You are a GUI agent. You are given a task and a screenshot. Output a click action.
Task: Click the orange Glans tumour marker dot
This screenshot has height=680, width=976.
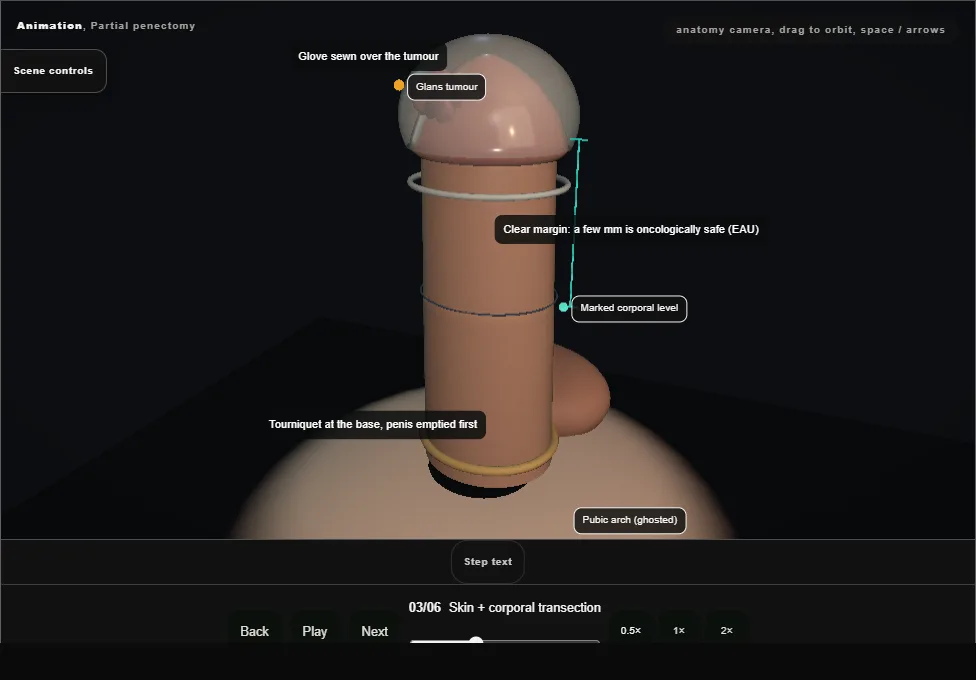tap(399, 85)
